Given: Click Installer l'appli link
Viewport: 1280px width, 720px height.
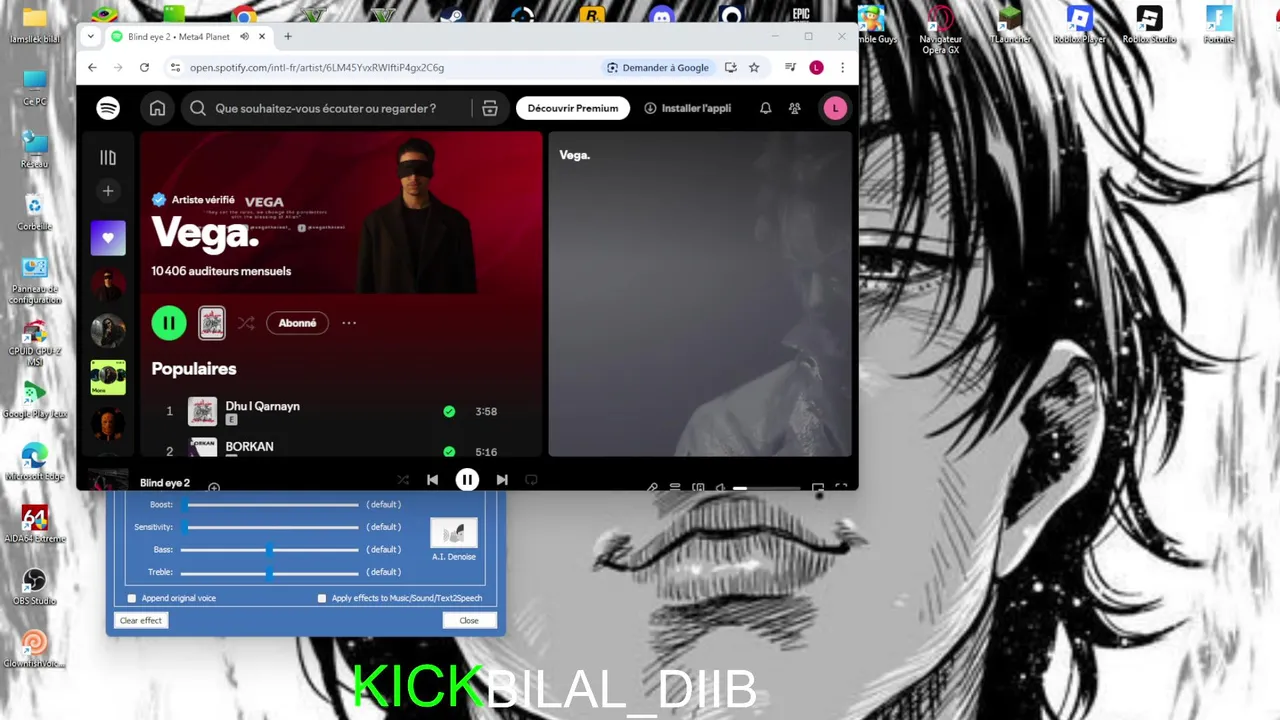Looking at the screenshot, I should coord(688,108).
